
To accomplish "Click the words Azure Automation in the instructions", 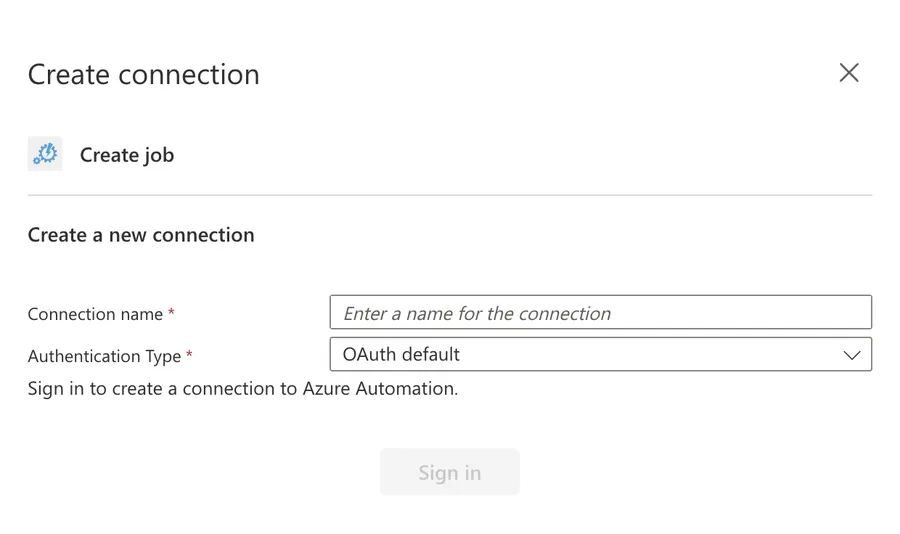I will click(x=378, y=388).
